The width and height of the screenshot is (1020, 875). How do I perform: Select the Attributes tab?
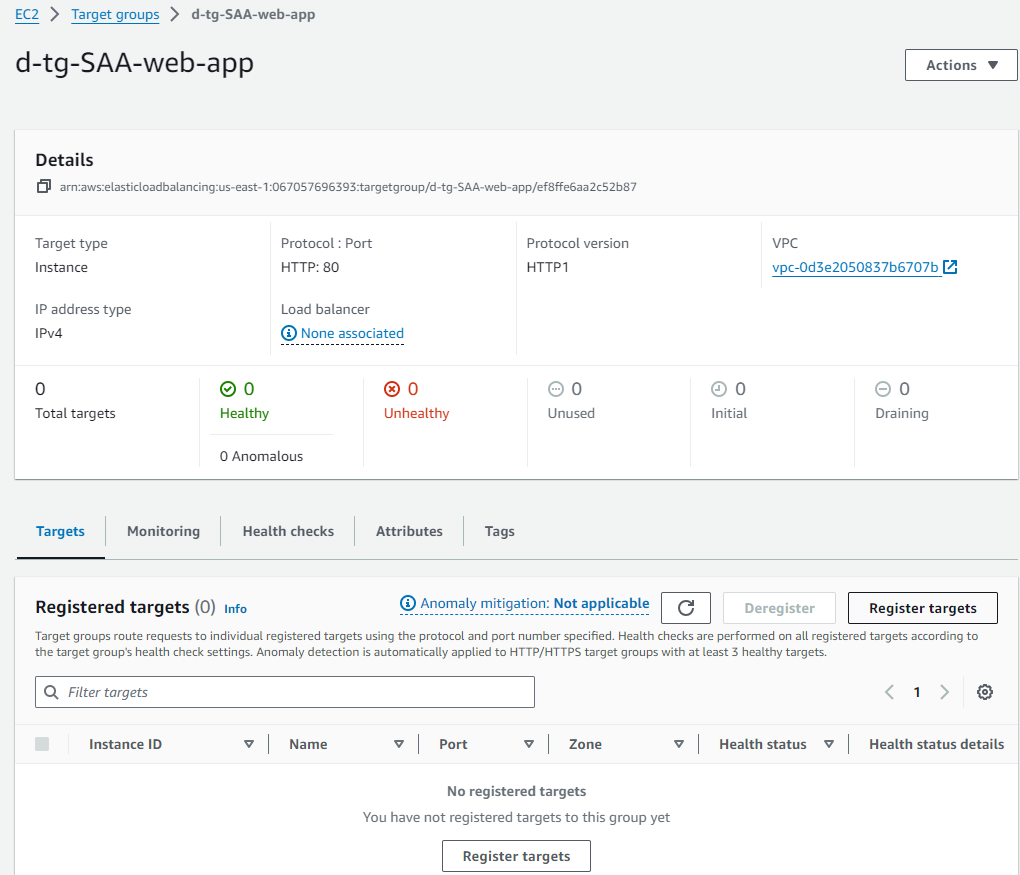[x=409, y=531]
